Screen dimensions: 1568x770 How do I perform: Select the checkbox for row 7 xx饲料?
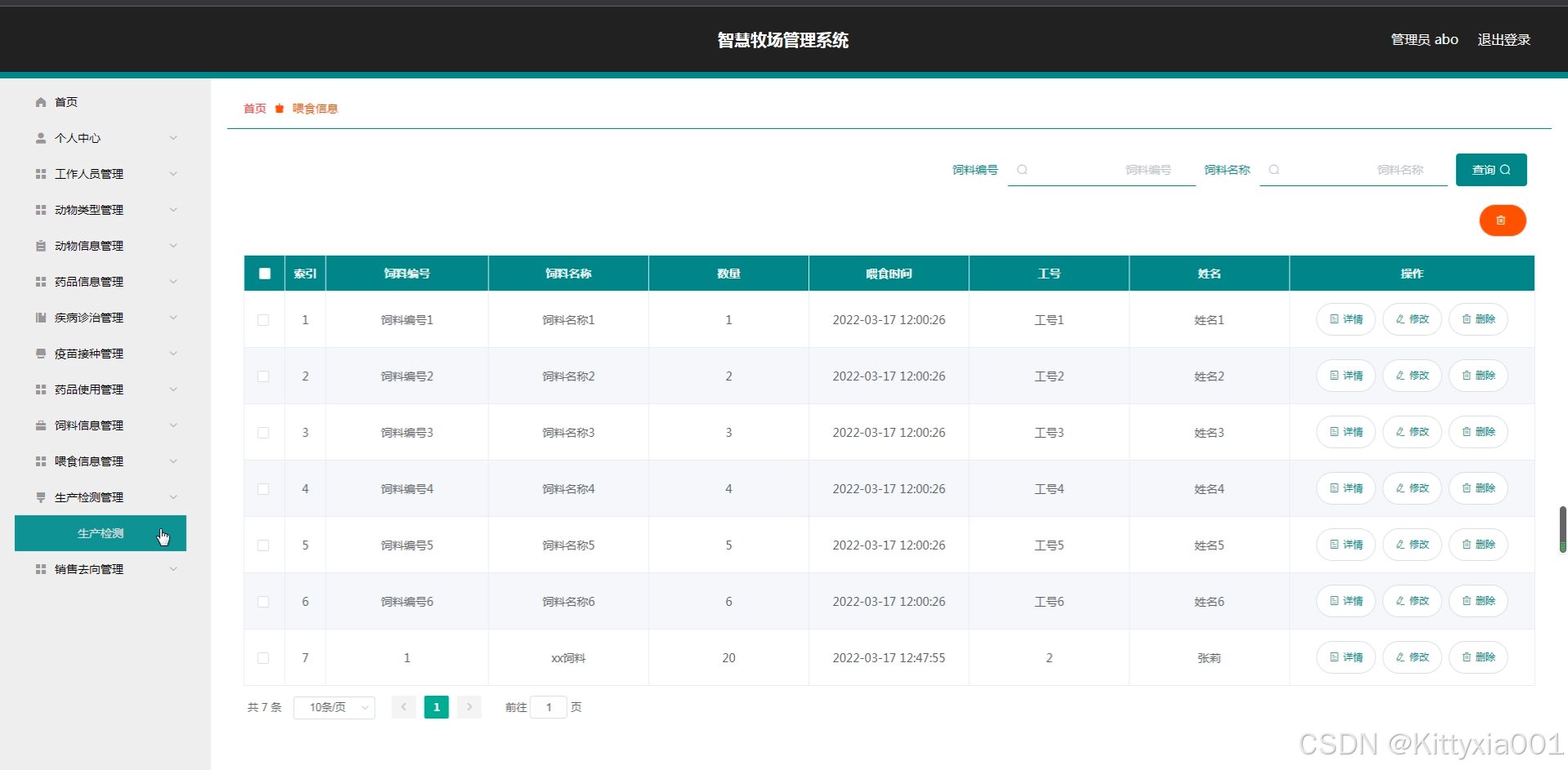coord(263,658)
